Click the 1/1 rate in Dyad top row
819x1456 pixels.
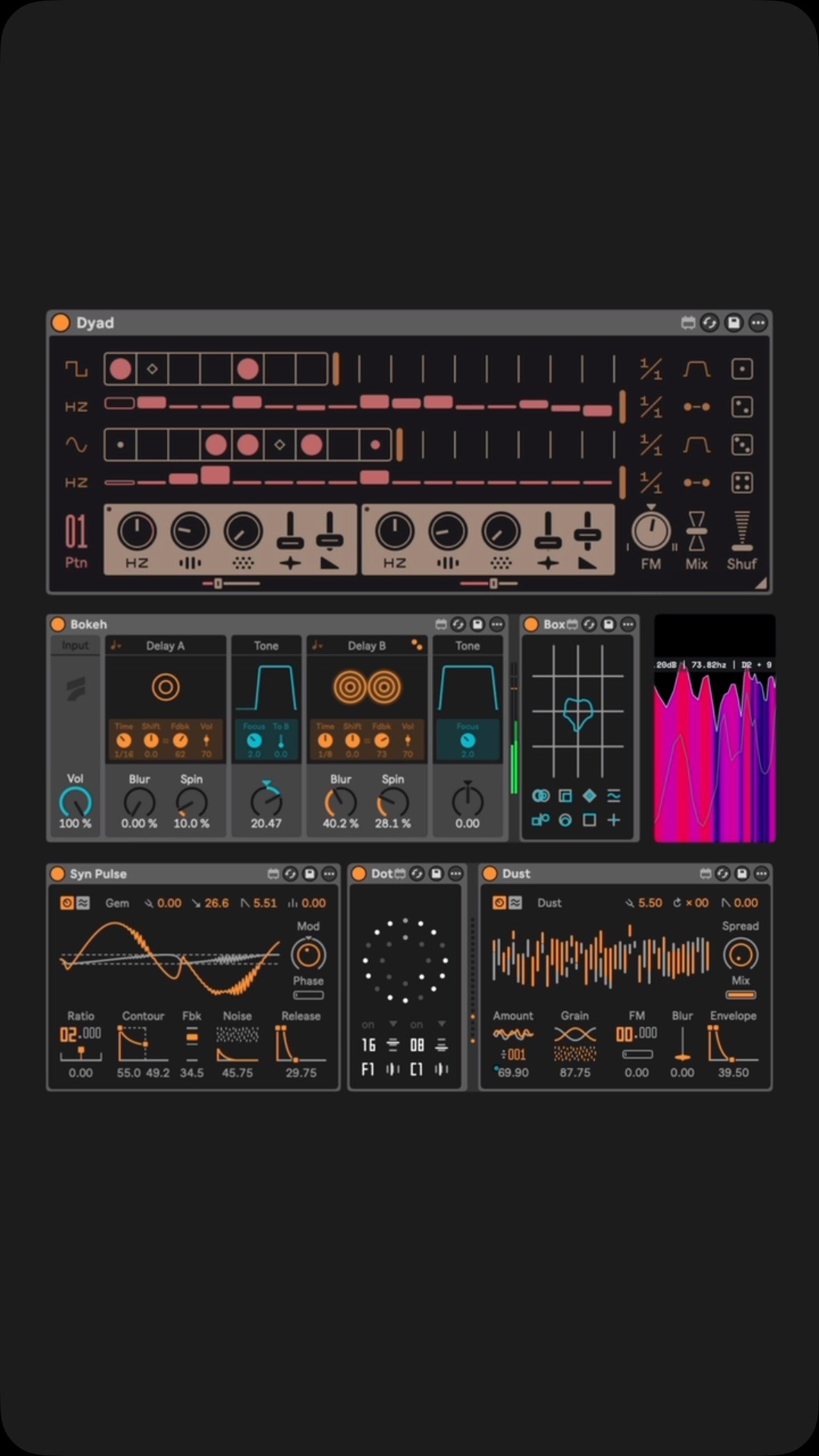651,369
